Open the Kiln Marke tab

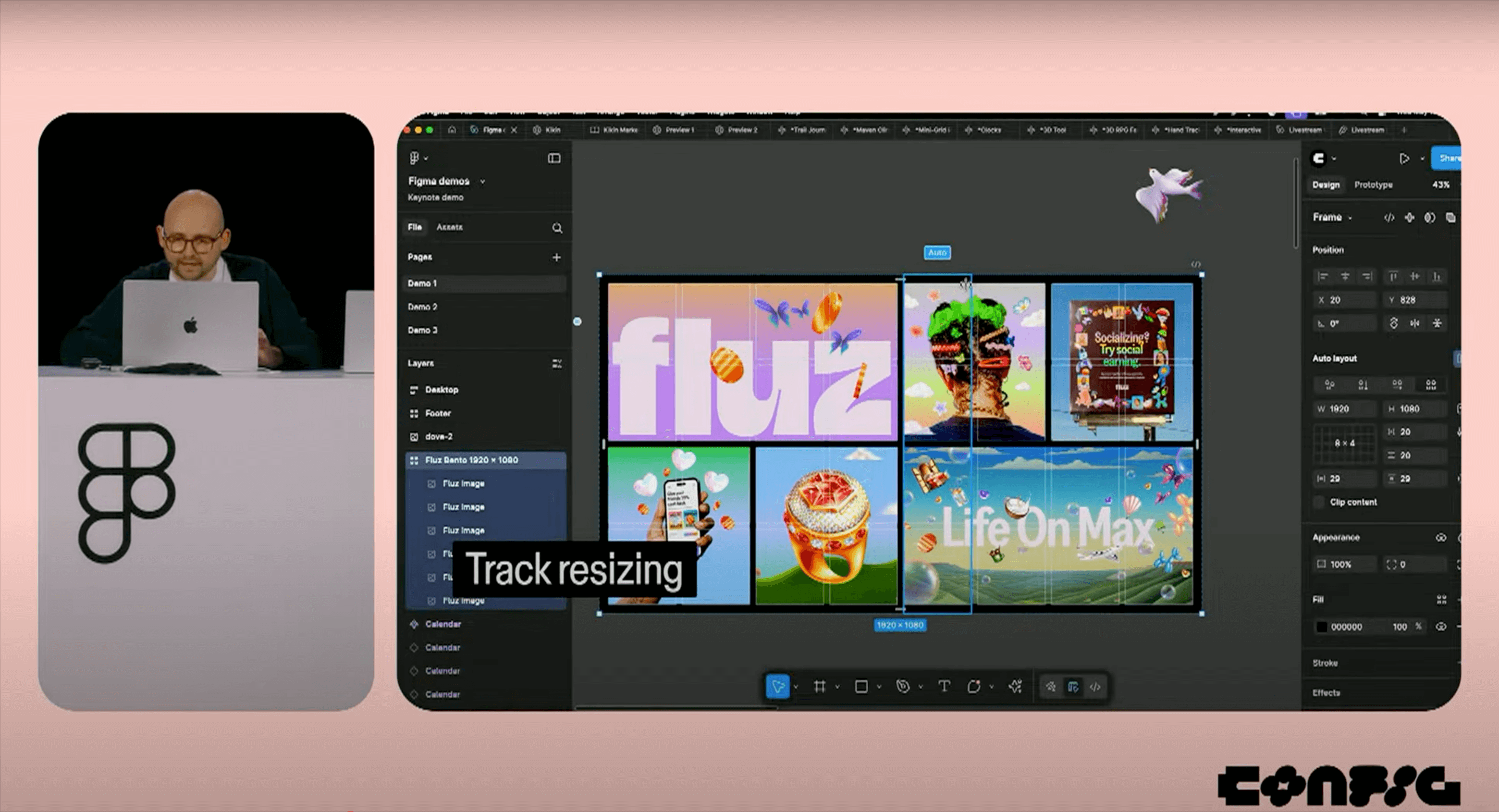[x=614, y=130]
